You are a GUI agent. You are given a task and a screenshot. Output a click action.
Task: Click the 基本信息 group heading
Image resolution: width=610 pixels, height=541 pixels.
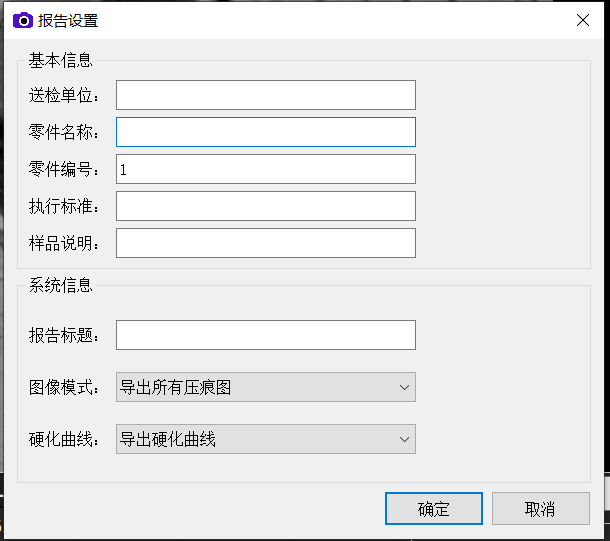[61, 60]
